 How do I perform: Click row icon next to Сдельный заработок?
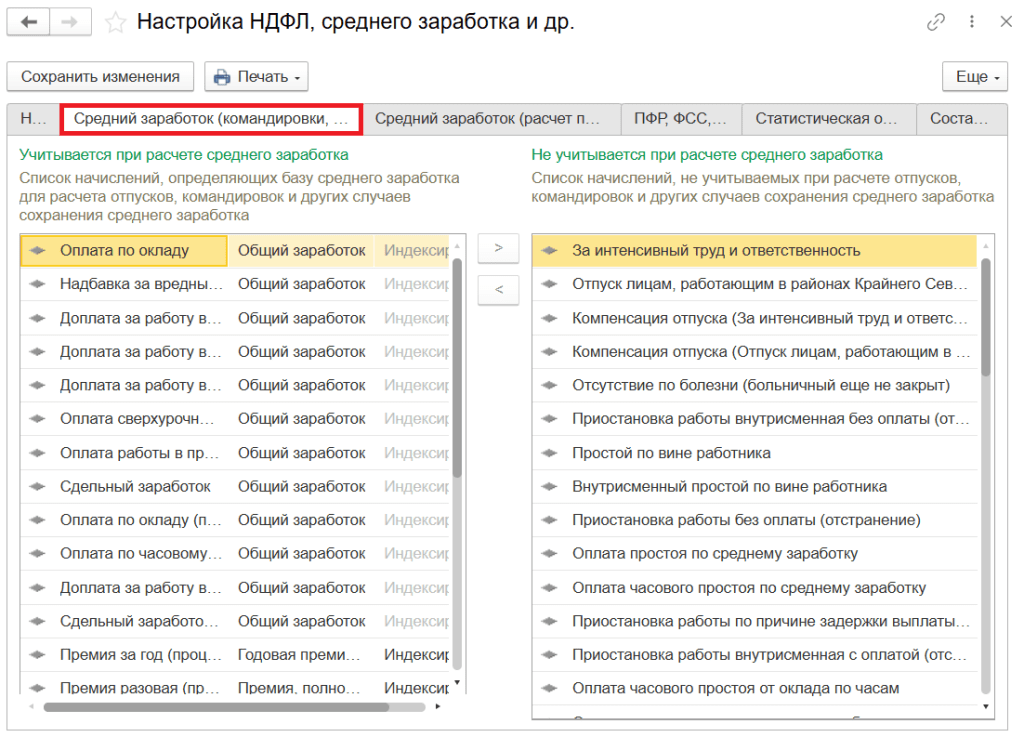coord(38,487)
